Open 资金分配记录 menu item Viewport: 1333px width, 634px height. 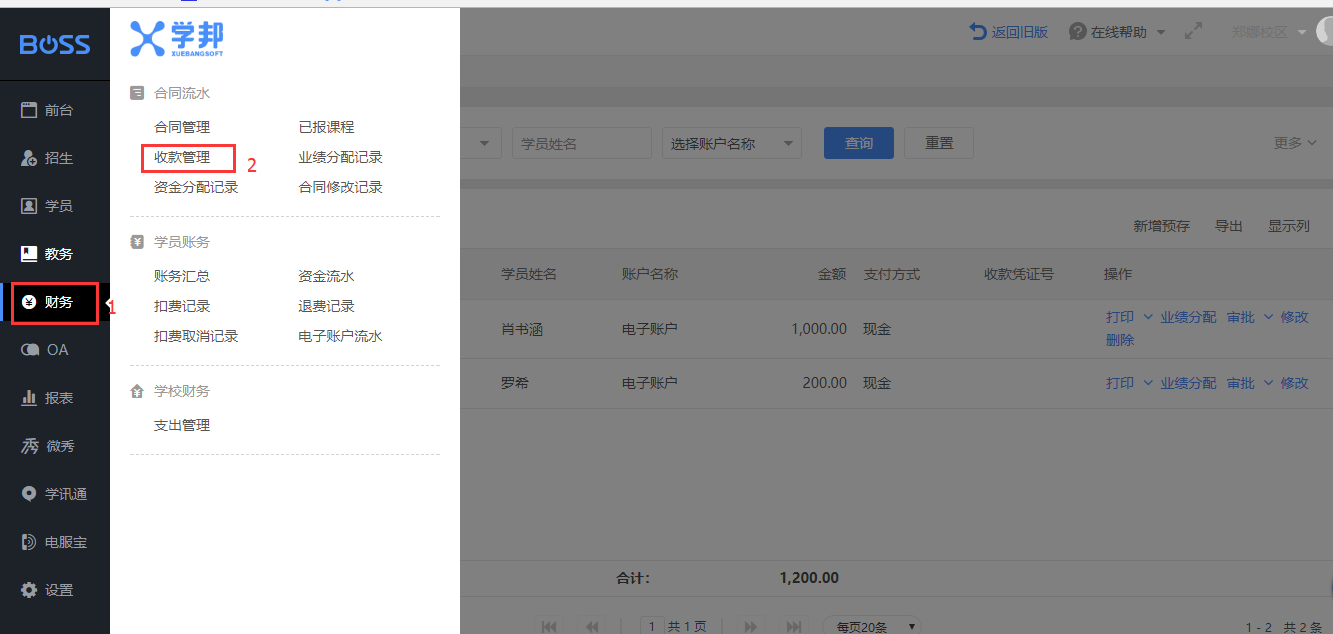[196, 187]
